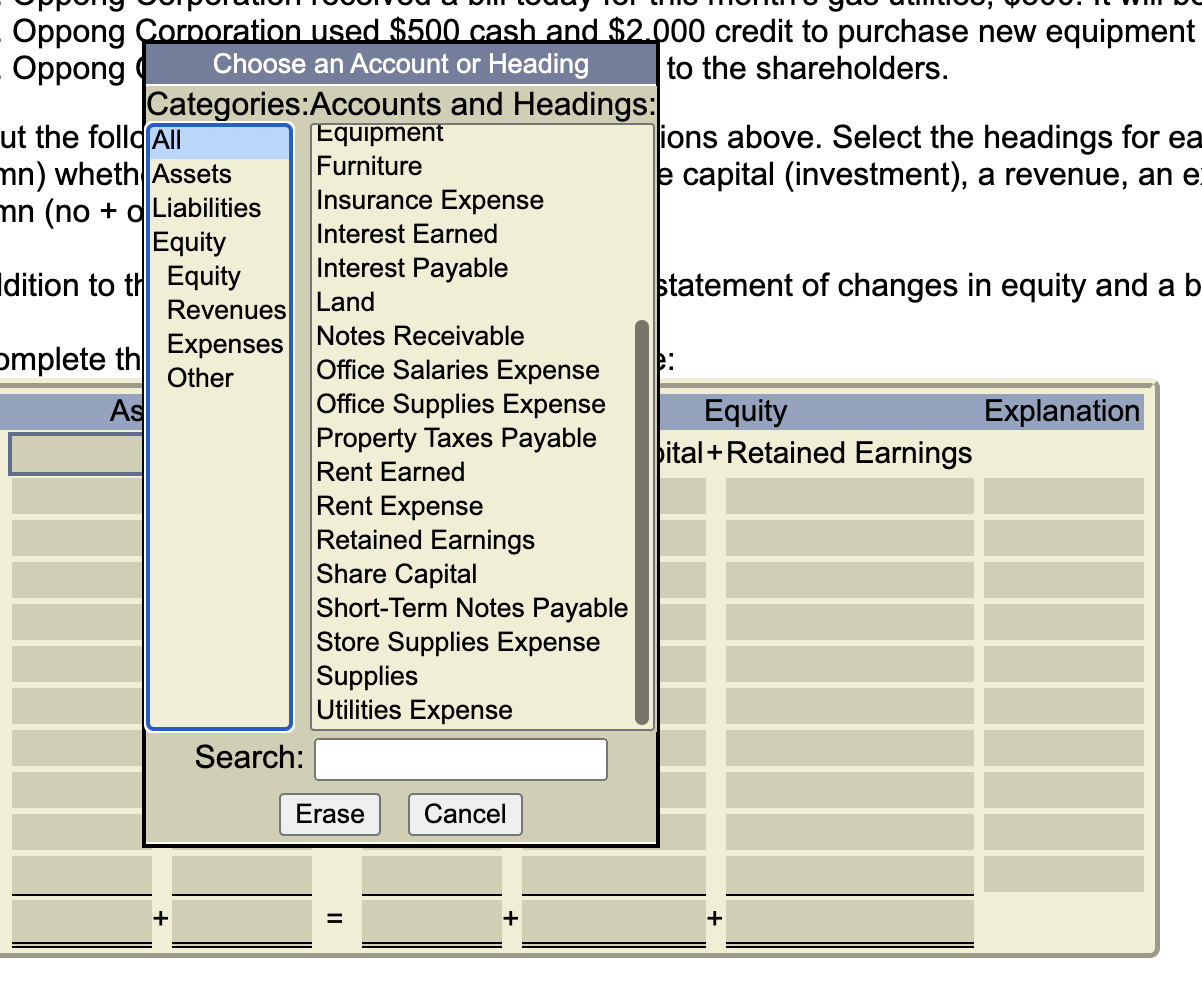Choose the Rent Expense account

(474, 506)
